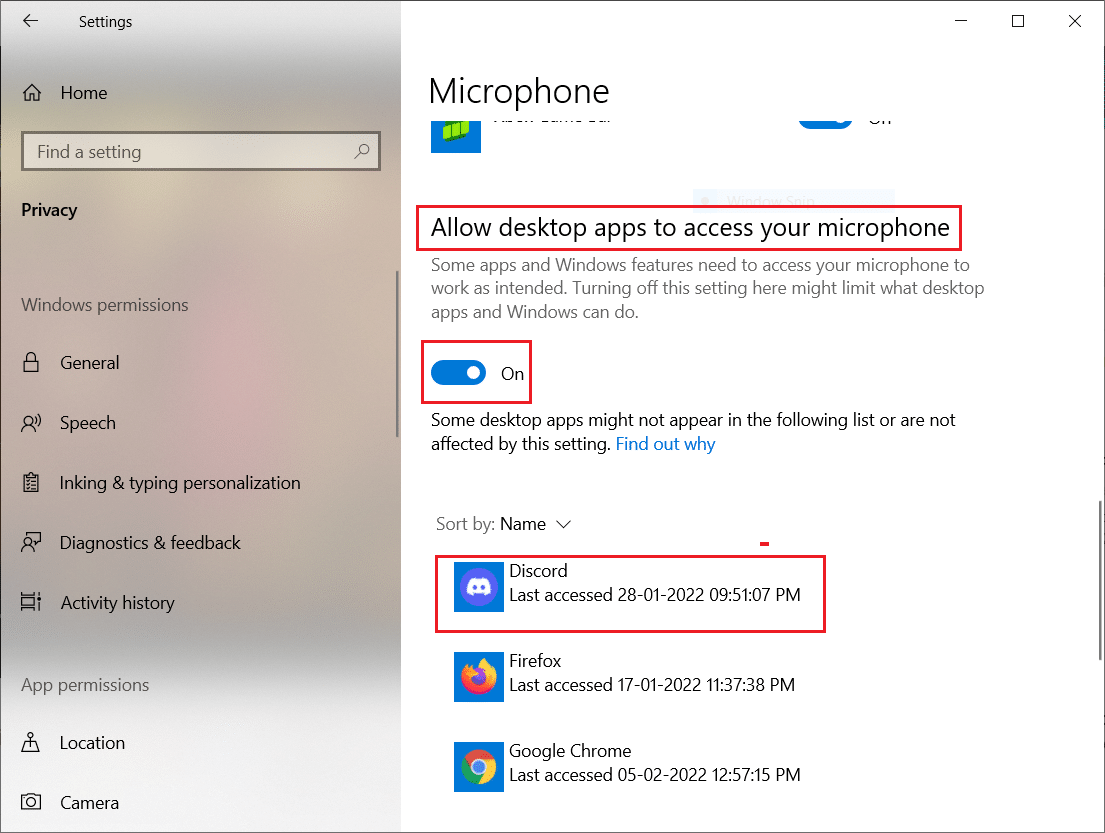Click the sidebar vertical scrollbar
This screenshot has width=1105, height=833.
point(397,354)
